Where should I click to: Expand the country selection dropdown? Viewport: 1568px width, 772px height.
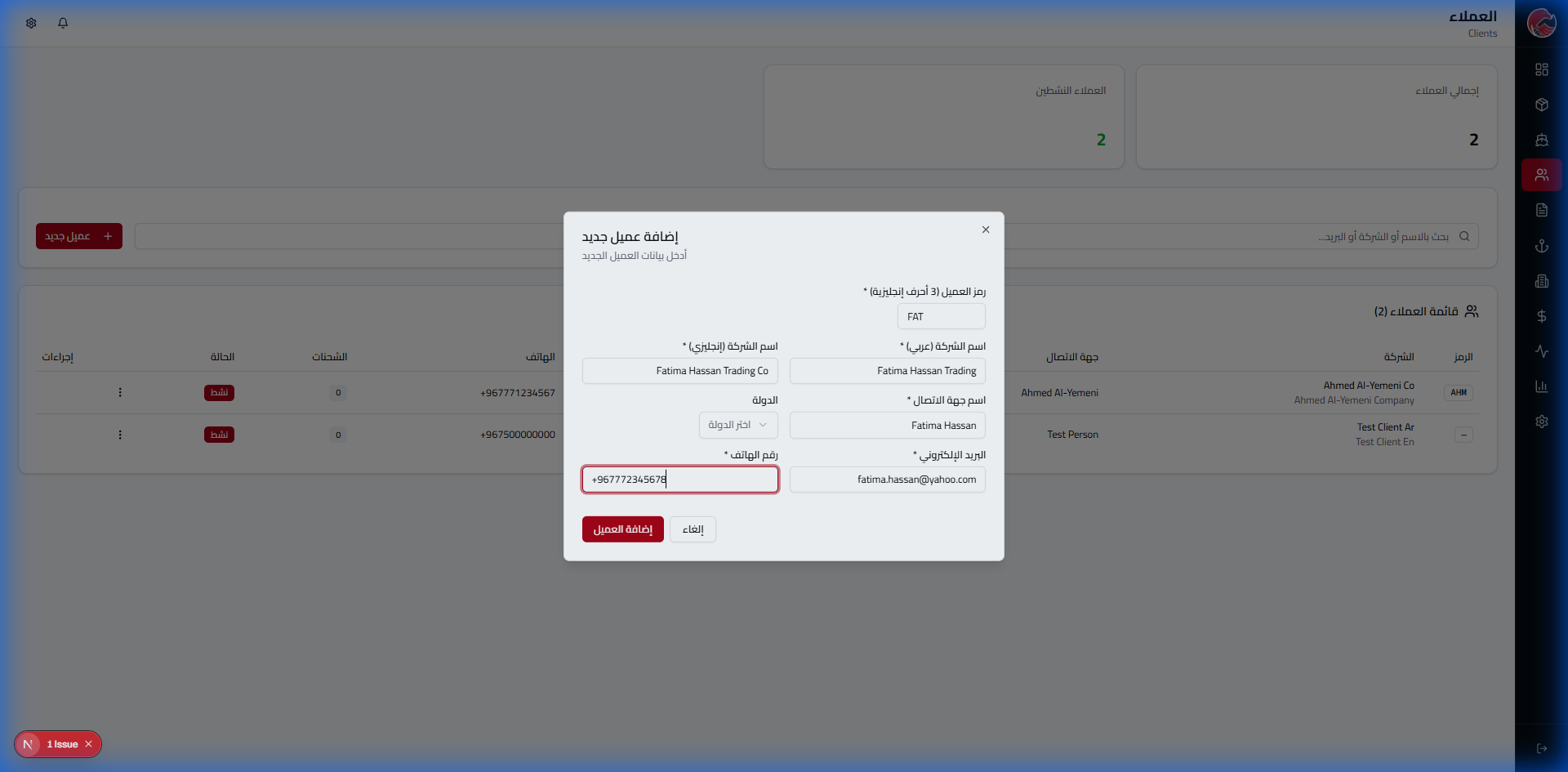[x=737, y=425]
